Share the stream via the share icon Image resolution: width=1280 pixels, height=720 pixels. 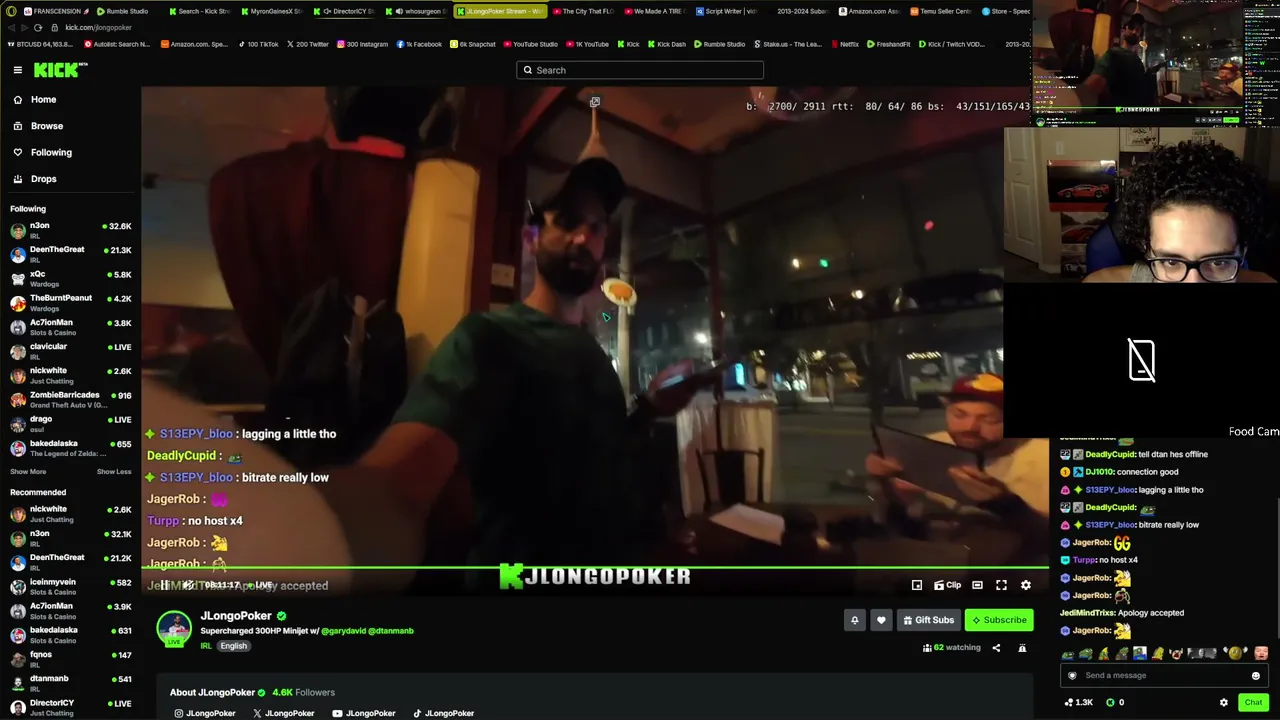tap(996, 648)
